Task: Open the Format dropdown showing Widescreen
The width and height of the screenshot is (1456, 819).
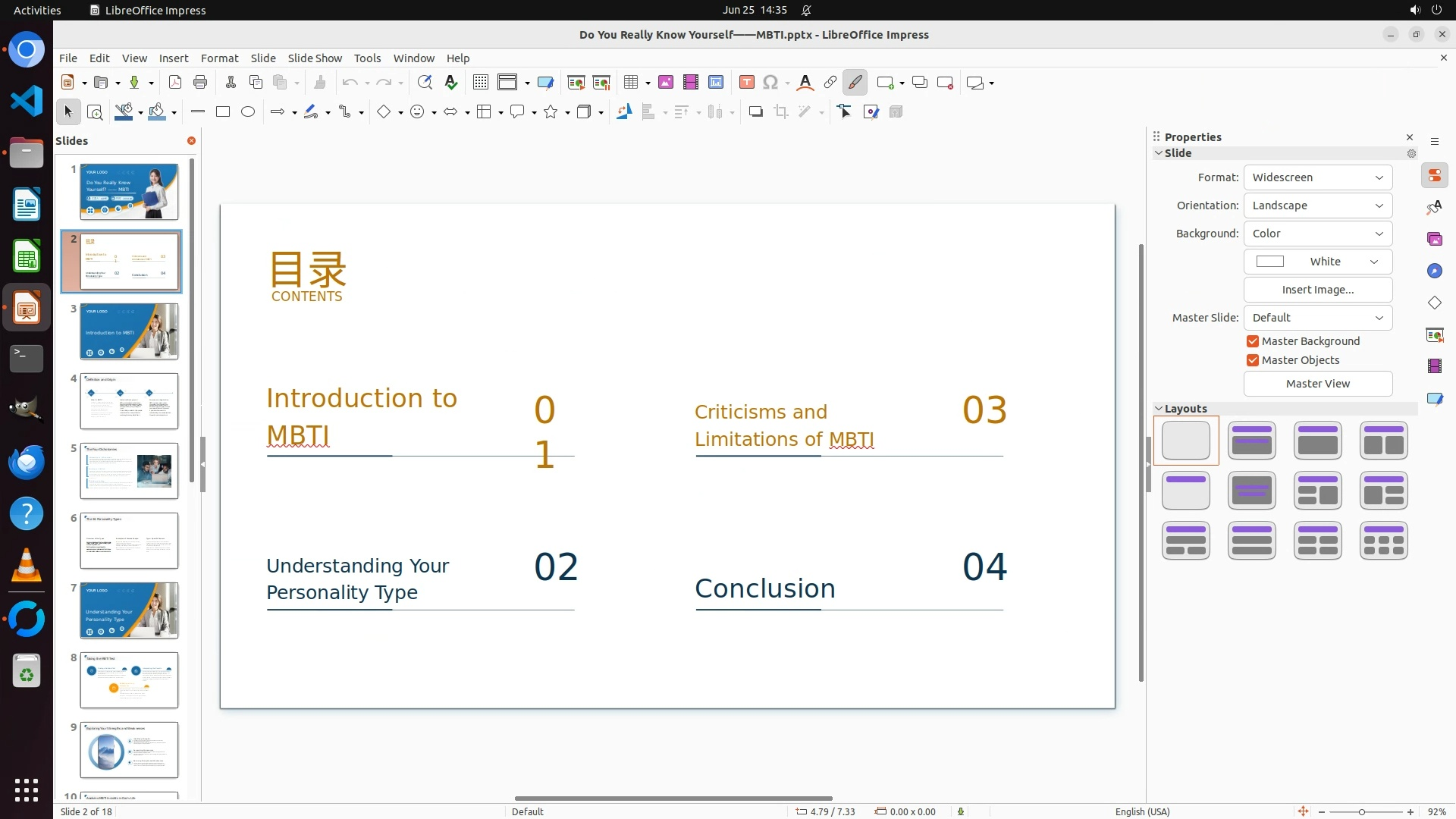Action: pyautogui.click(x=1317, y=177)
